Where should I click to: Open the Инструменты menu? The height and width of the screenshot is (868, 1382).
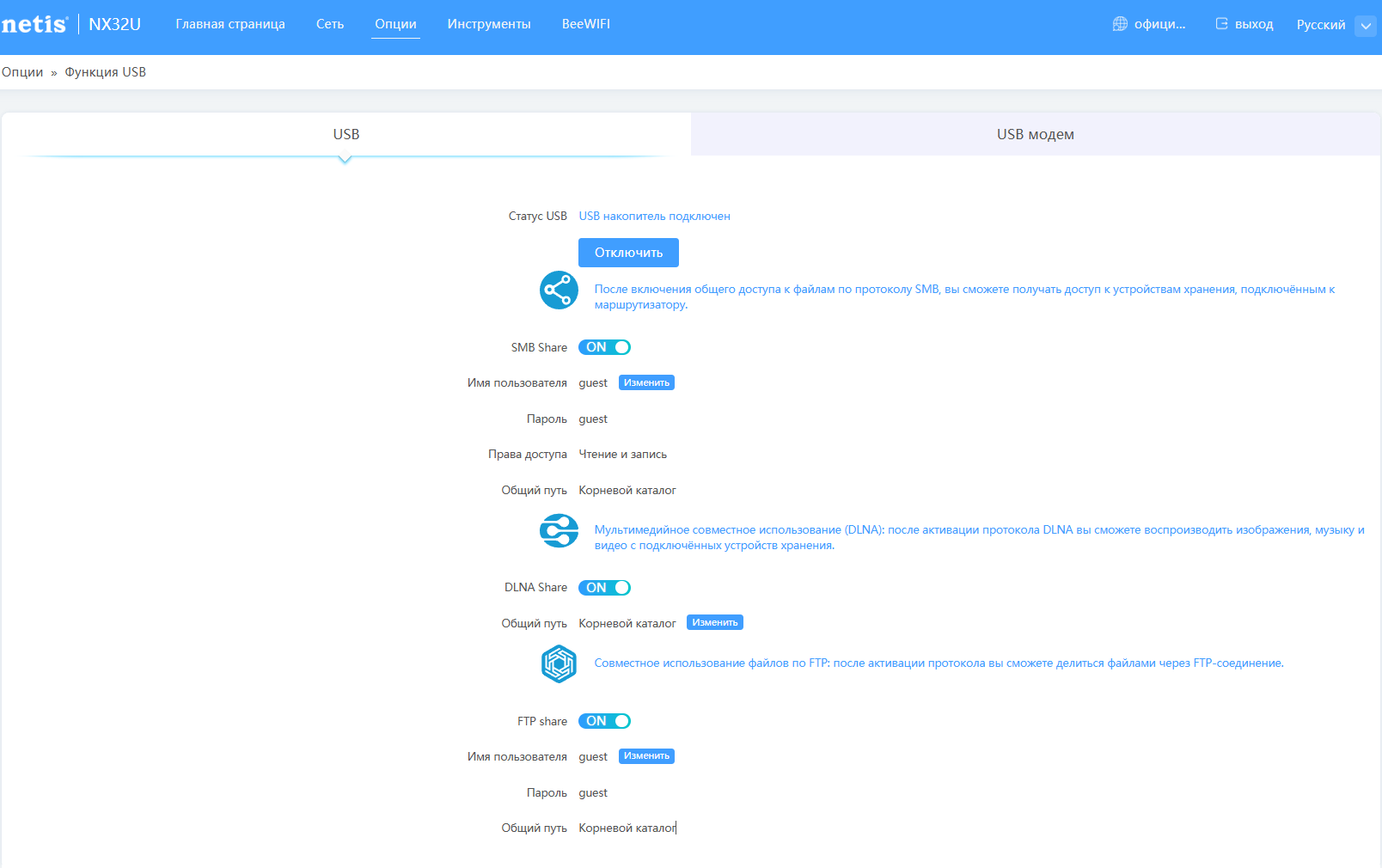(489, 24)
